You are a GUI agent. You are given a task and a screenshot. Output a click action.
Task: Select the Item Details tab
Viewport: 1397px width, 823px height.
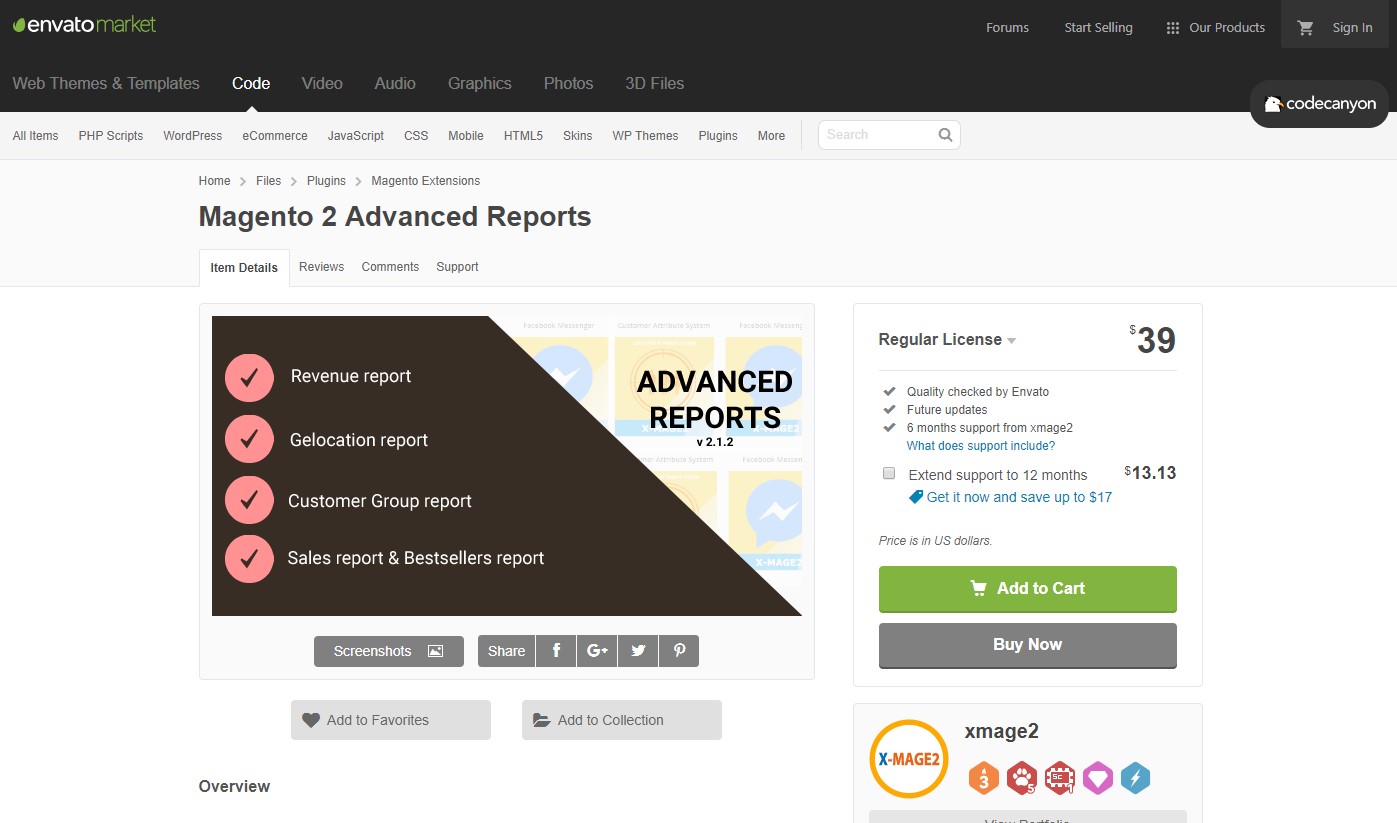click(x=244, y=268)
